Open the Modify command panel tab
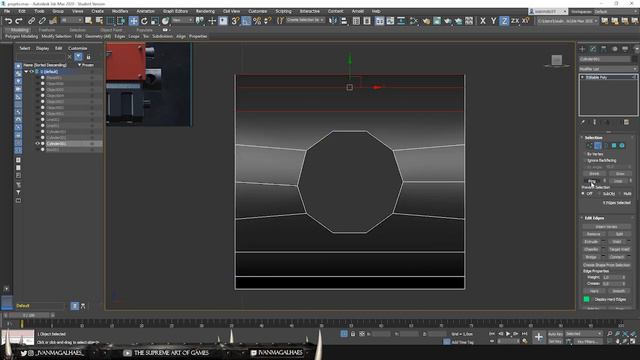Image resolution: width=640 pixels, height=360 pixels. (x=593, y=49)
